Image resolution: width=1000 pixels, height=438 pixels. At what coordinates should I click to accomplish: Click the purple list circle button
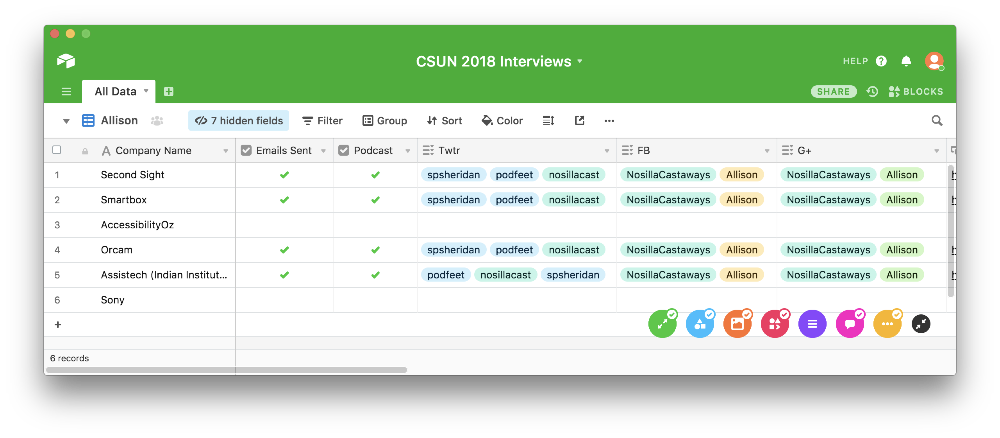812,324
